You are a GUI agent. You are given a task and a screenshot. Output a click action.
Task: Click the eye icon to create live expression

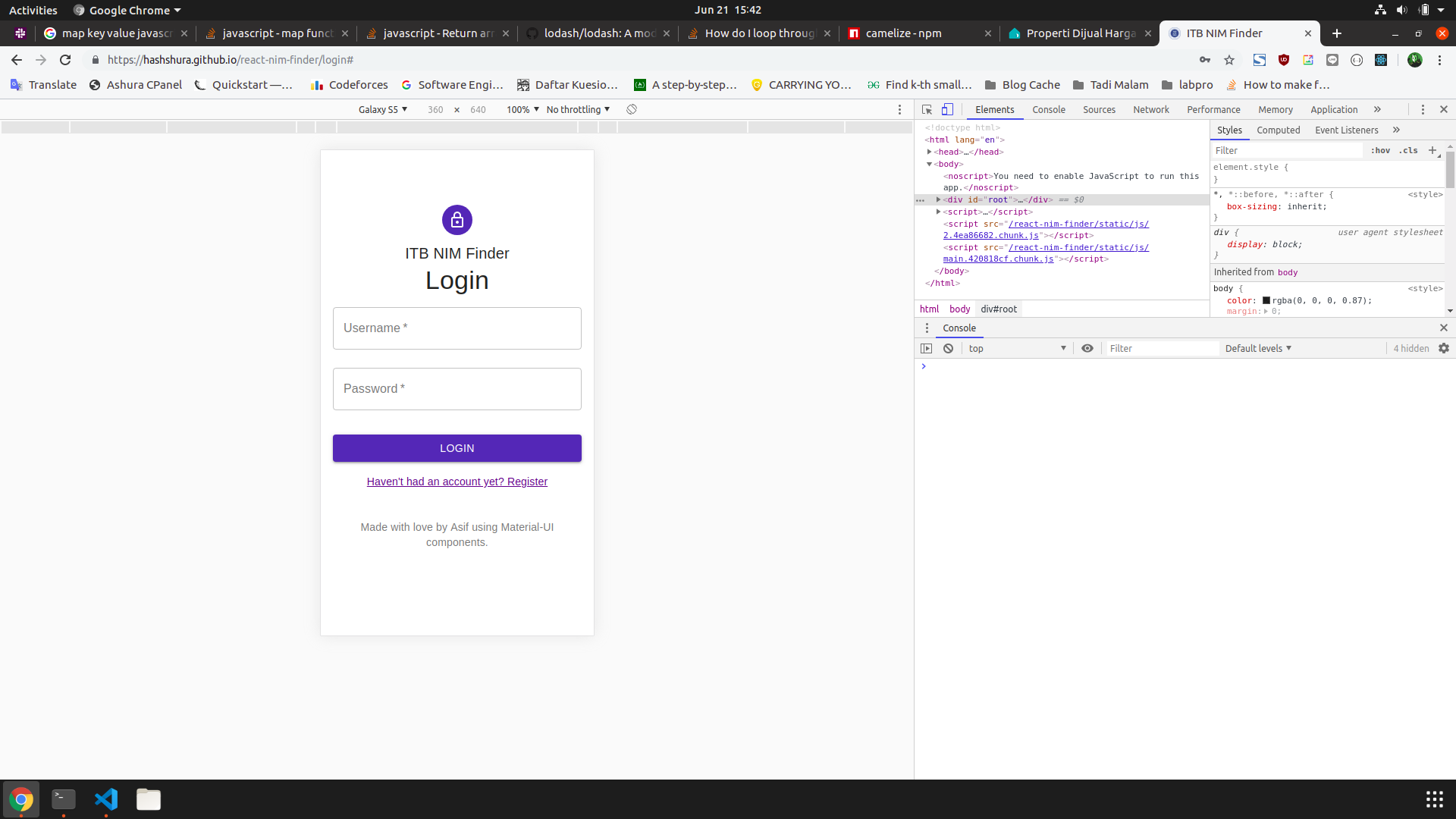1087,348
